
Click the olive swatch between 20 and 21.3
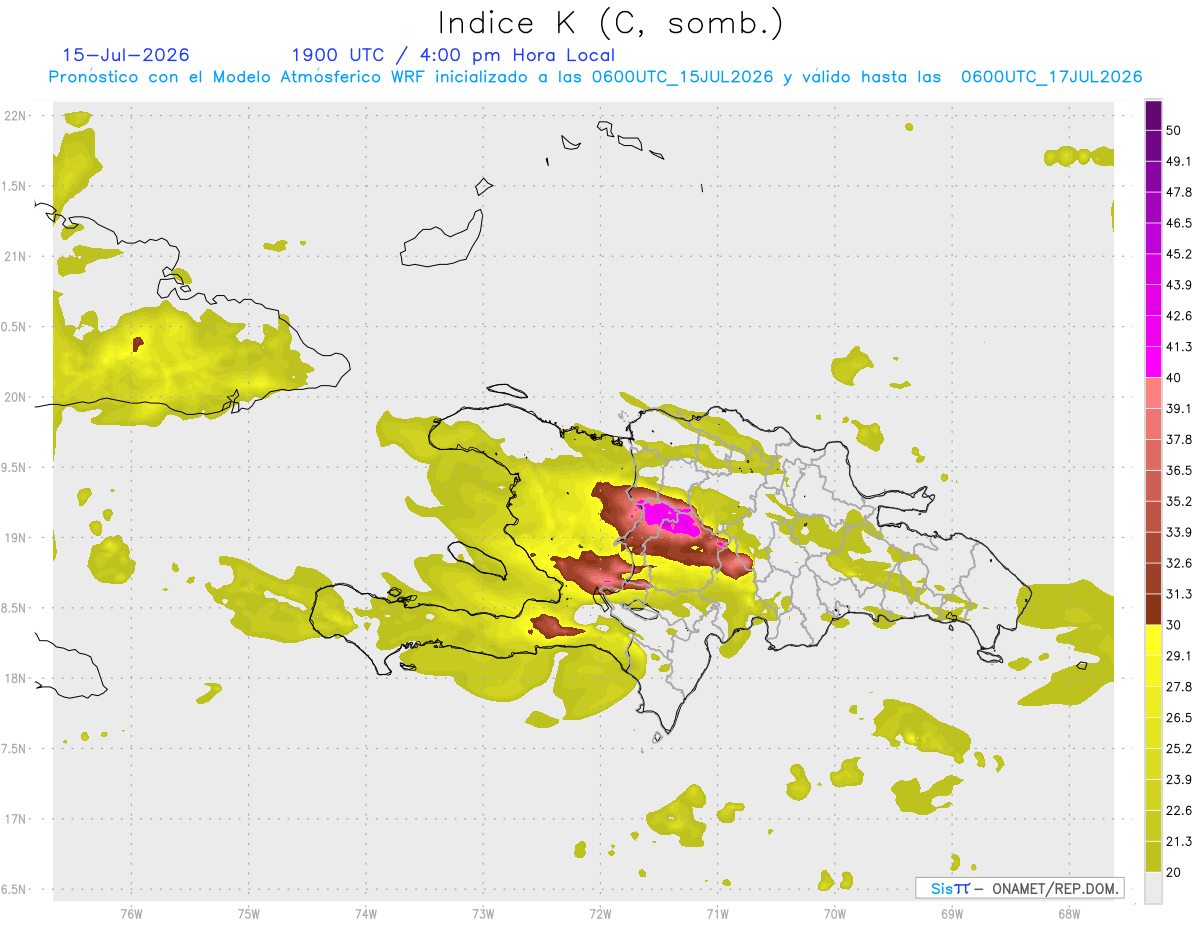coord(1153,857)
